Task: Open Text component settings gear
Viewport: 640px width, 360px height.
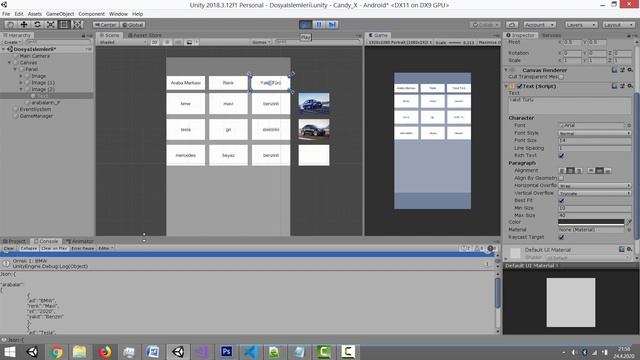Action: (x=630, y=86)
